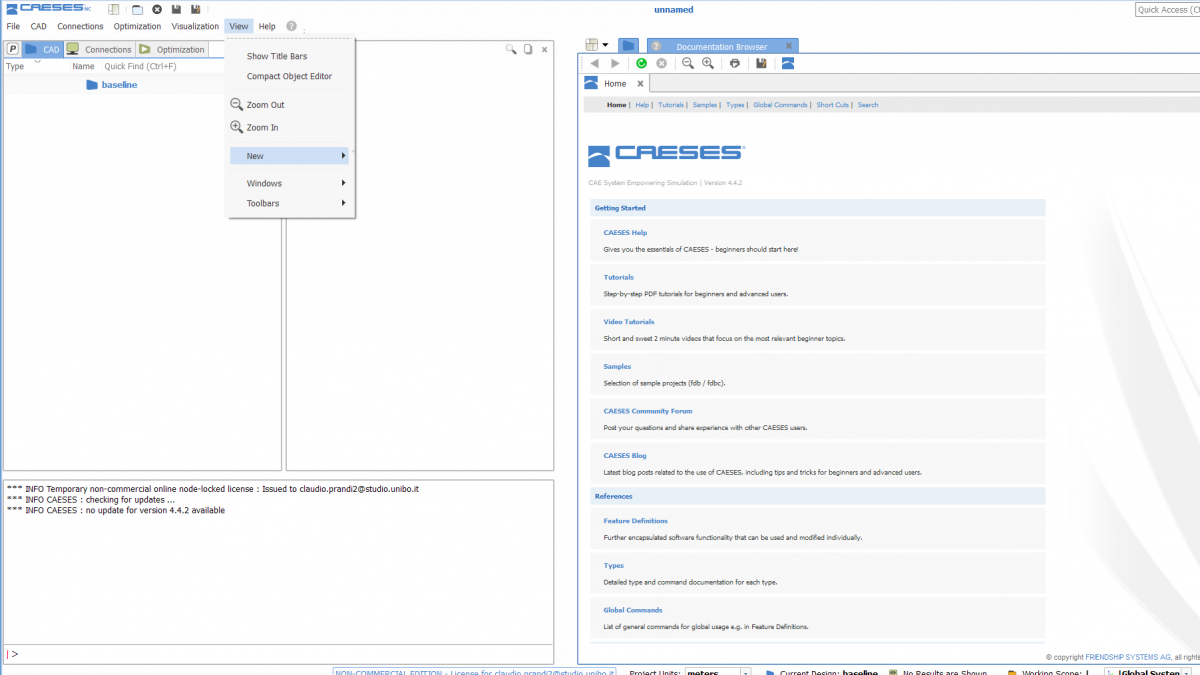
Task: Open the Types link in navigation bar
Action: 735,105
